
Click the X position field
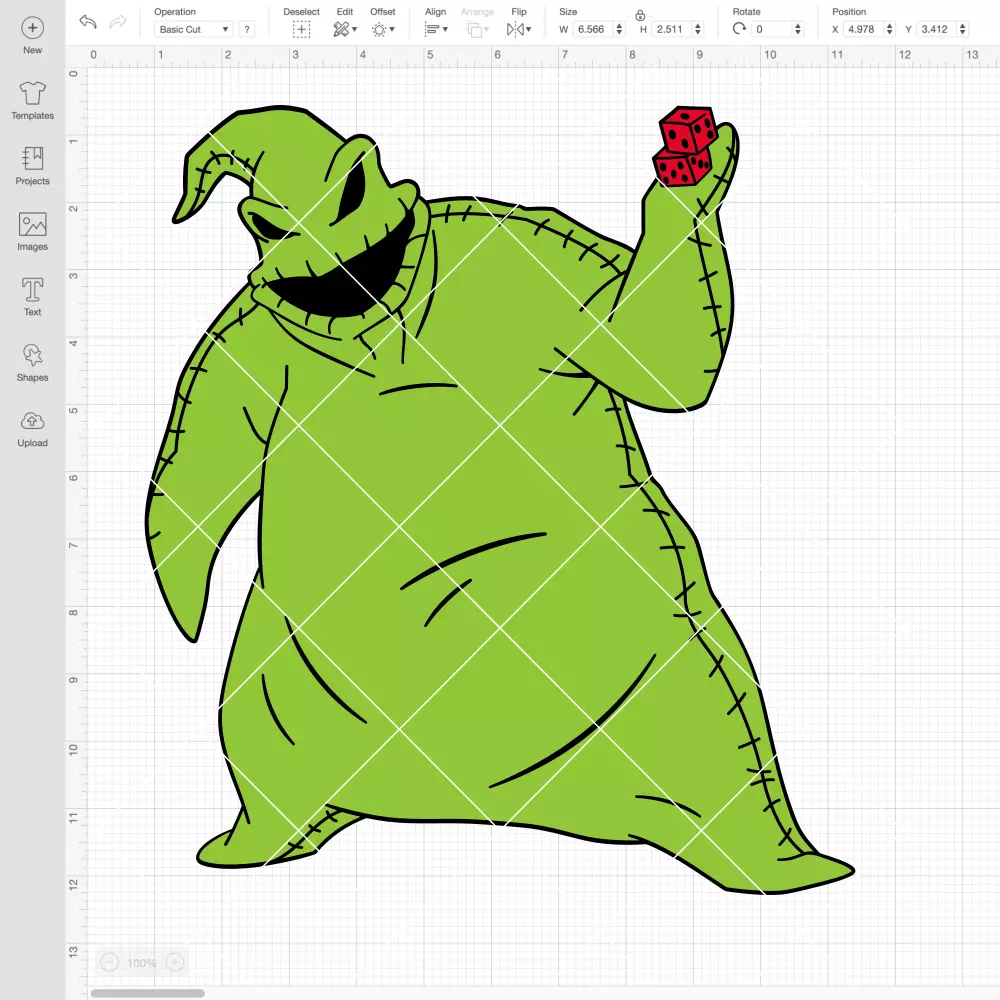click(863, 29)
